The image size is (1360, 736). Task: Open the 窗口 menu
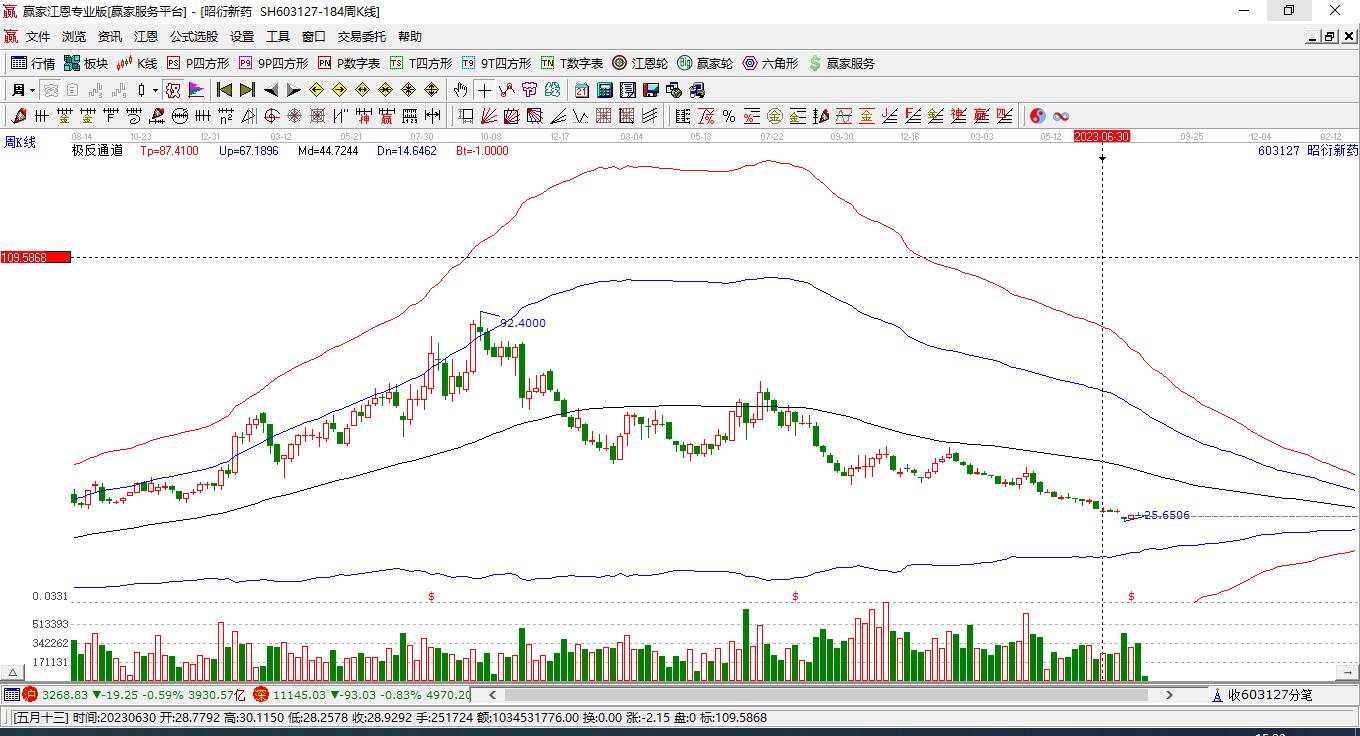pyautogui.click(x=314, y=37)
